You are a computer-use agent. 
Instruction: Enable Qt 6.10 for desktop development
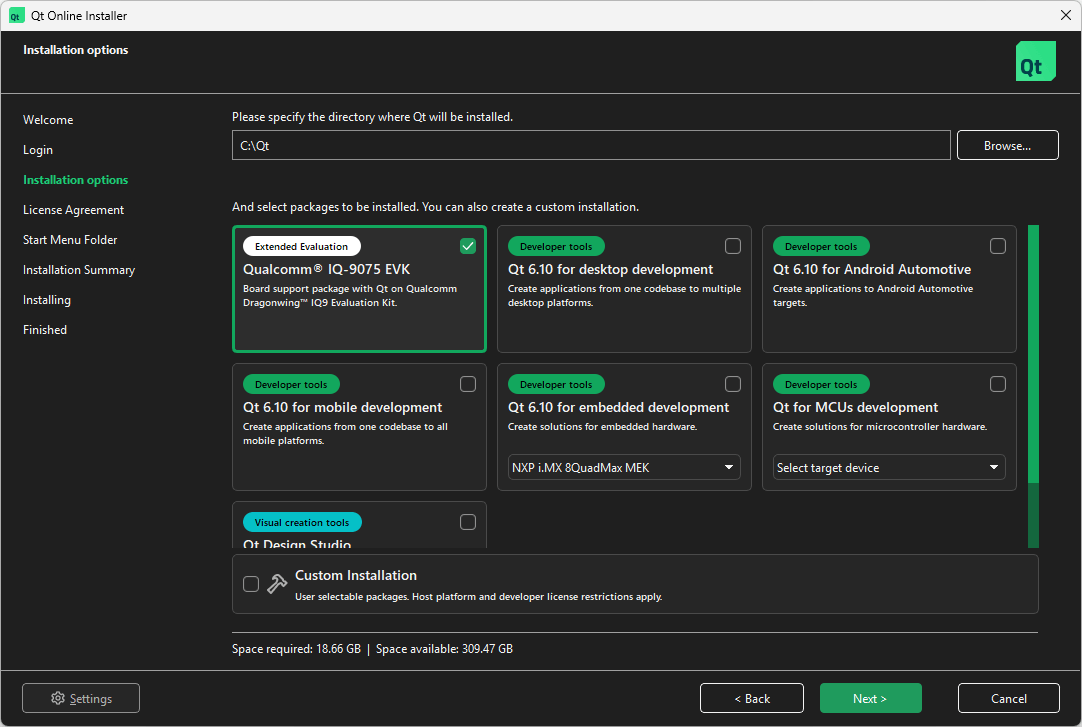(732, 245)
